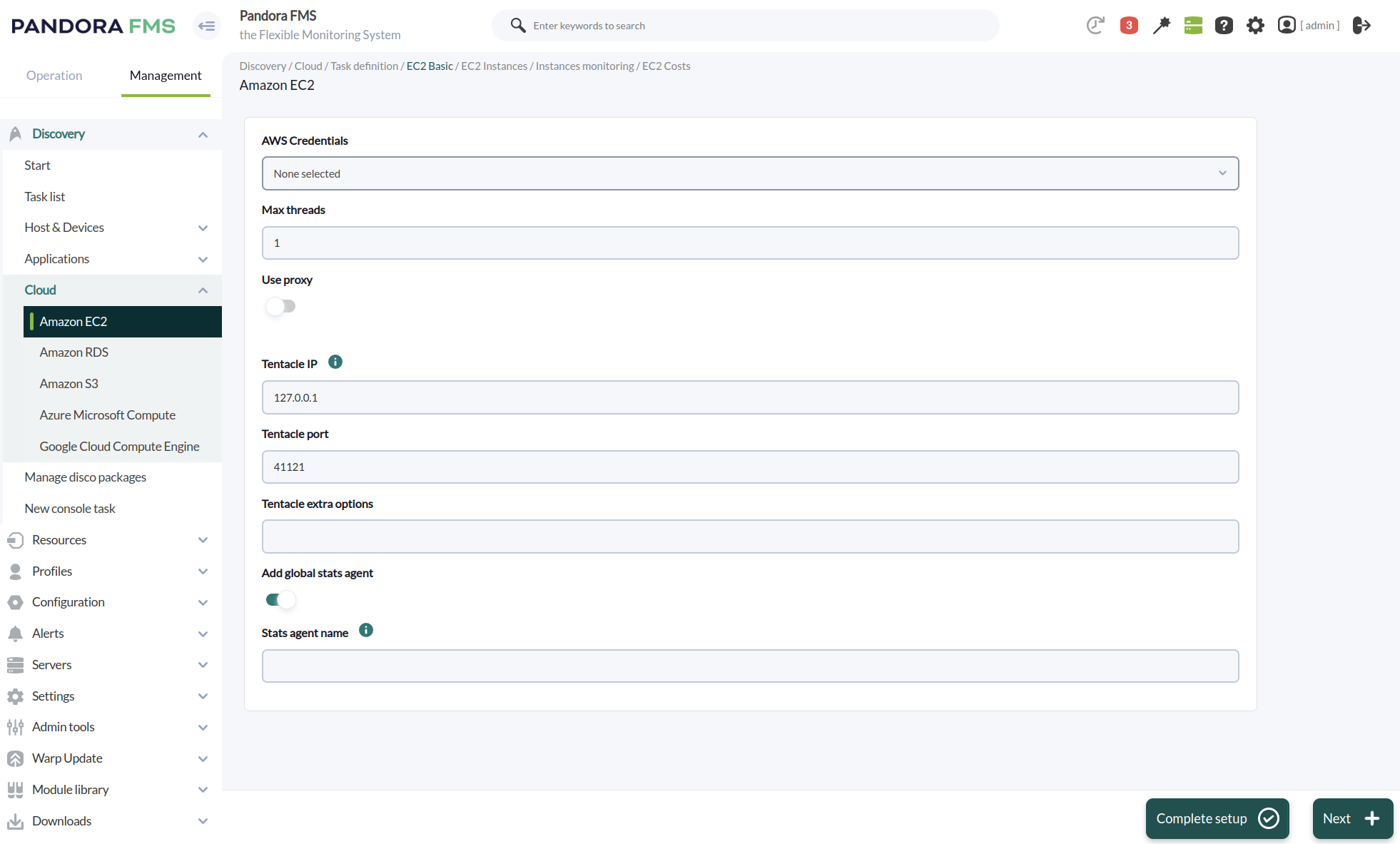Disable the Add global stats agent toggle
Viewport: 1400px width, 844px height.
280,600
